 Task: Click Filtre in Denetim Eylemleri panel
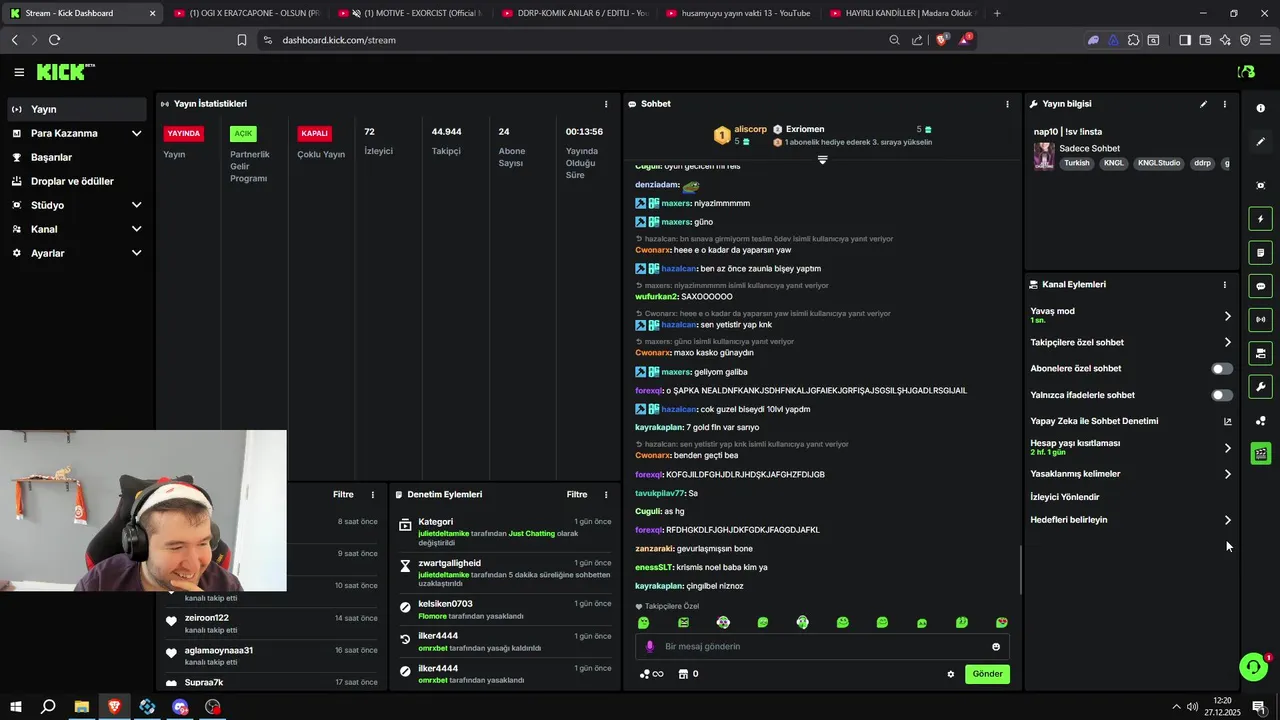point(577,495)
